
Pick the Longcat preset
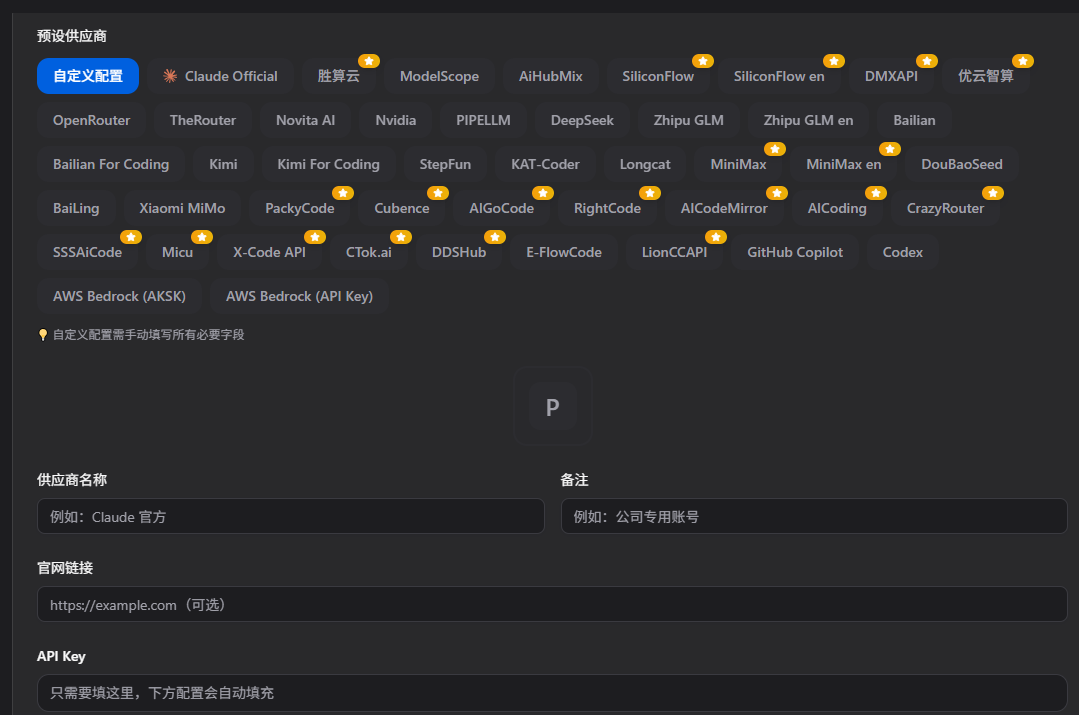[x=645, y=164]
